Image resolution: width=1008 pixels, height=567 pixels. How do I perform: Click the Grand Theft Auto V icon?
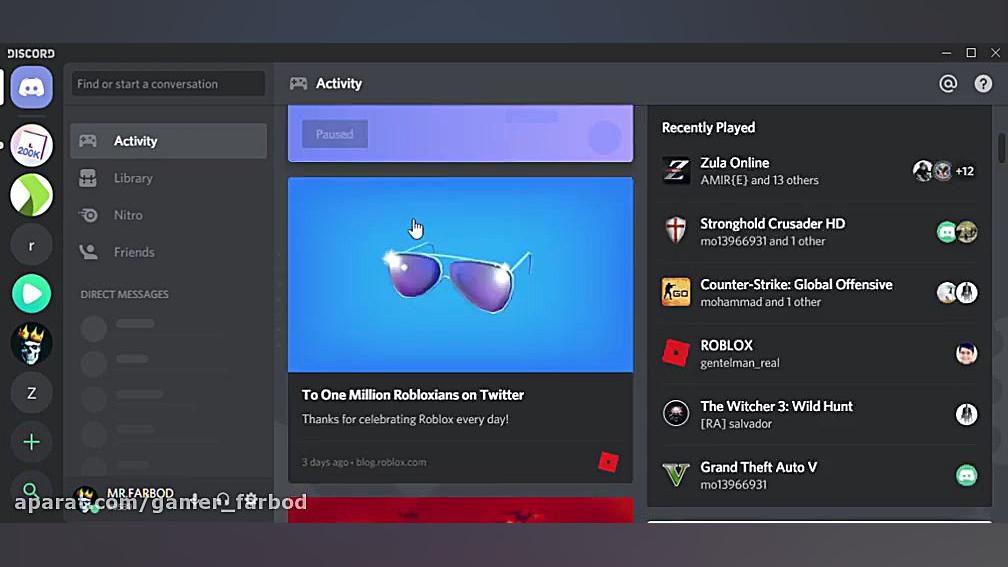click(676, 475)
